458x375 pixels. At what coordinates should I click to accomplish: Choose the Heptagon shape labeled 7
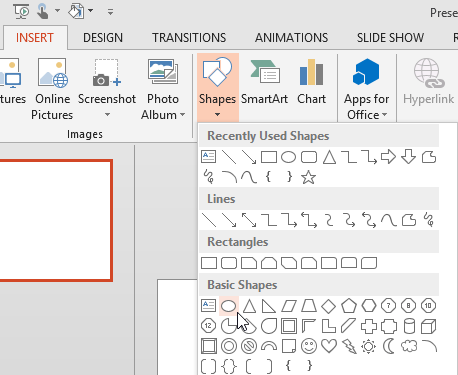(388, 306)
